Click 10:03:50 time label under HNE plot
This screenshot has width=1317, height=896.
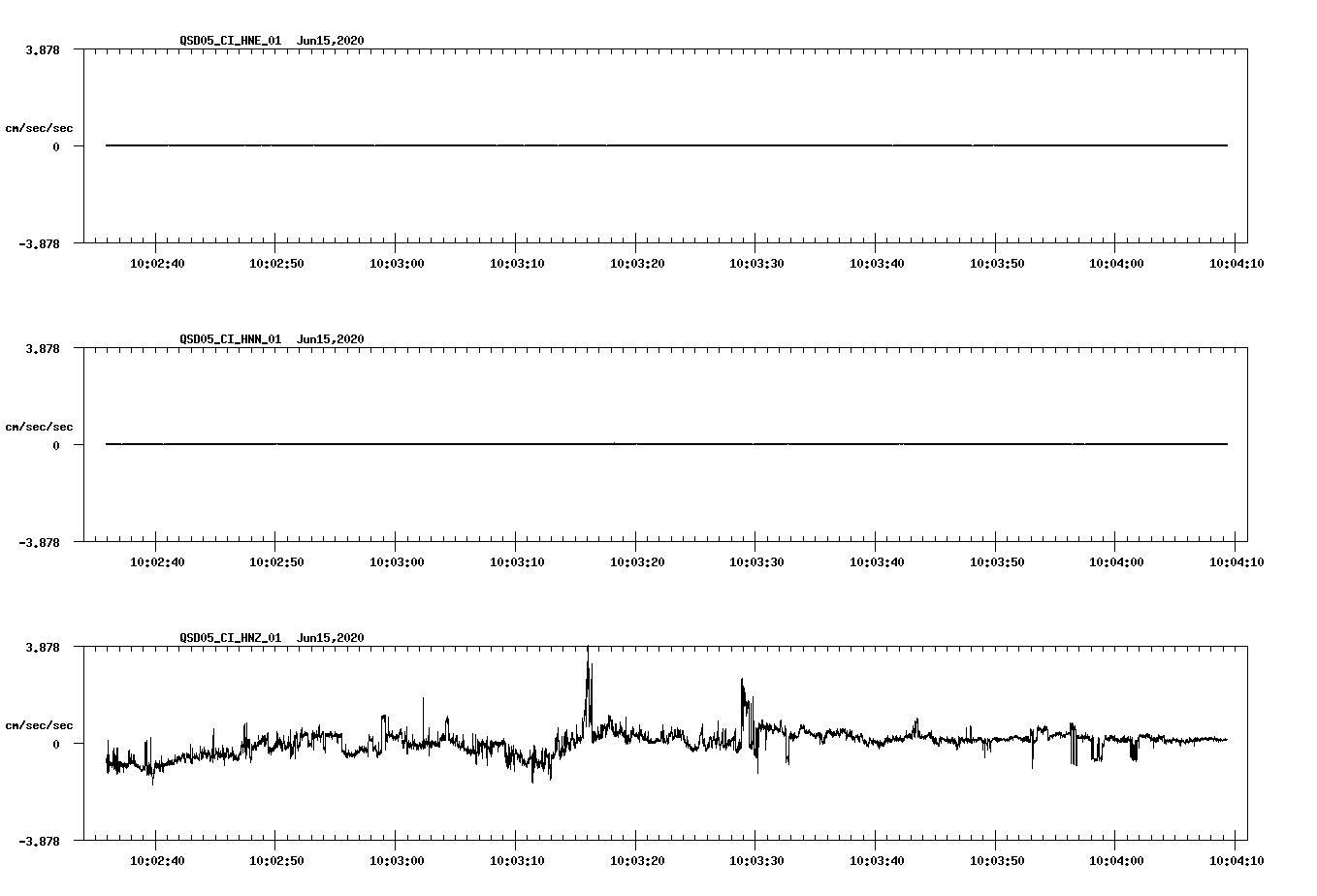[x=996, y=263]
